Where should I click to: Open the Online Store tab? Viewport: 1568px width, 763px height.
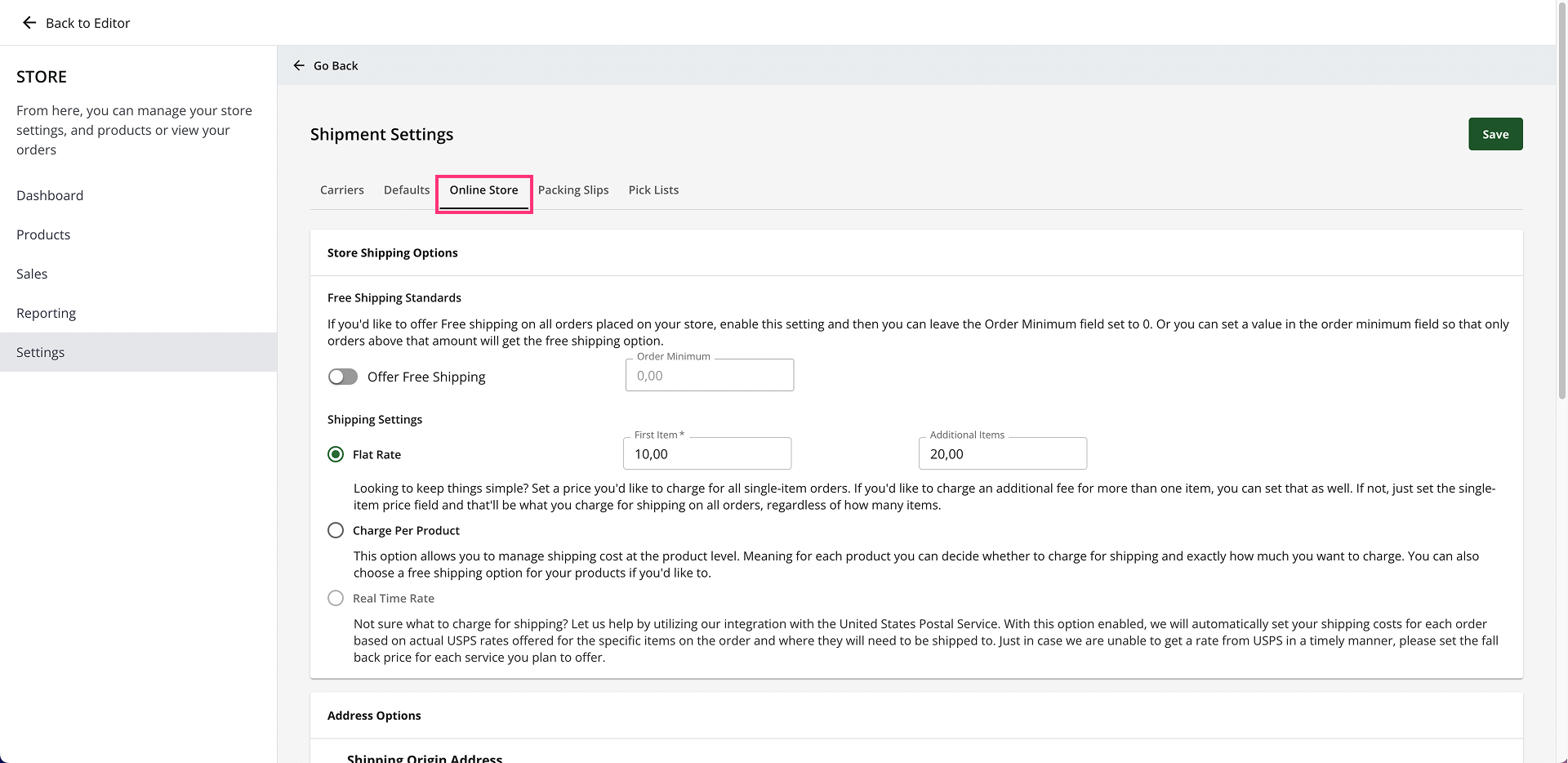point(483,190)
